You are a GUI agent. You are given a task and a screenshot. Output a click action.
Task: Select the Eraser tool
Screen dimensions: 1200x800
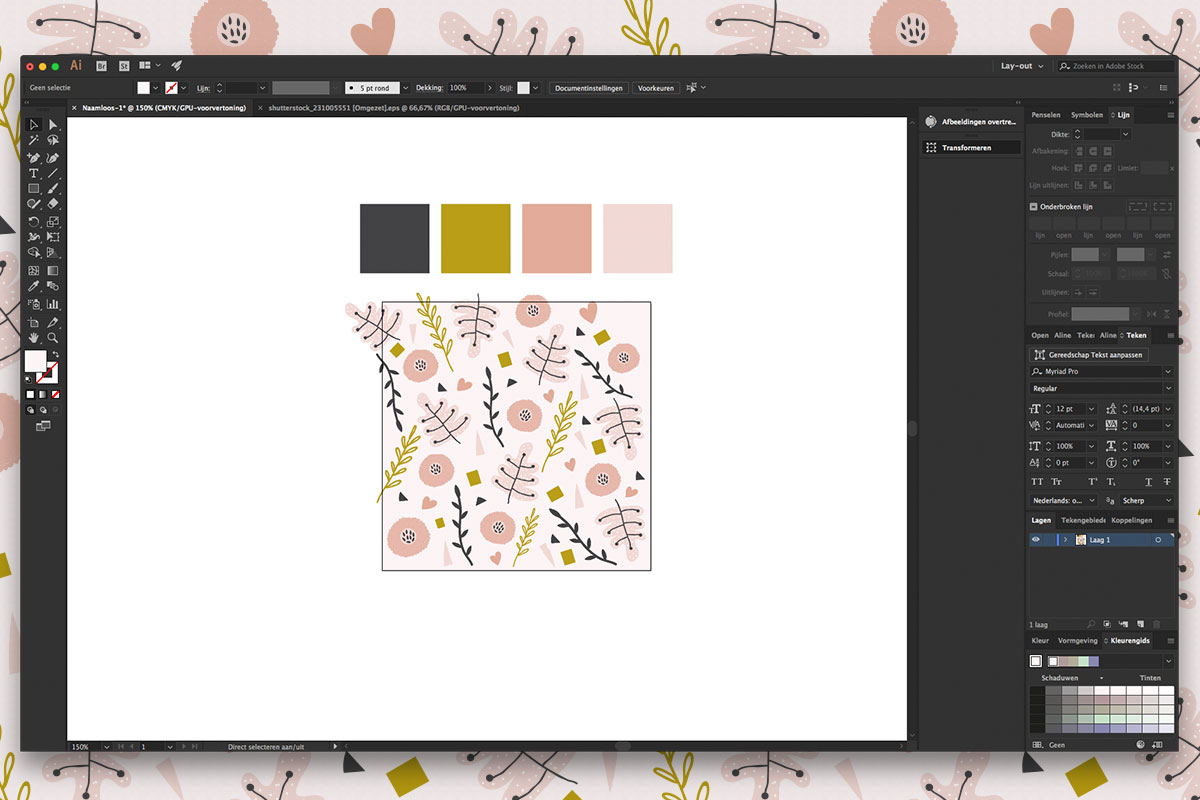click(x=53, y=204)
